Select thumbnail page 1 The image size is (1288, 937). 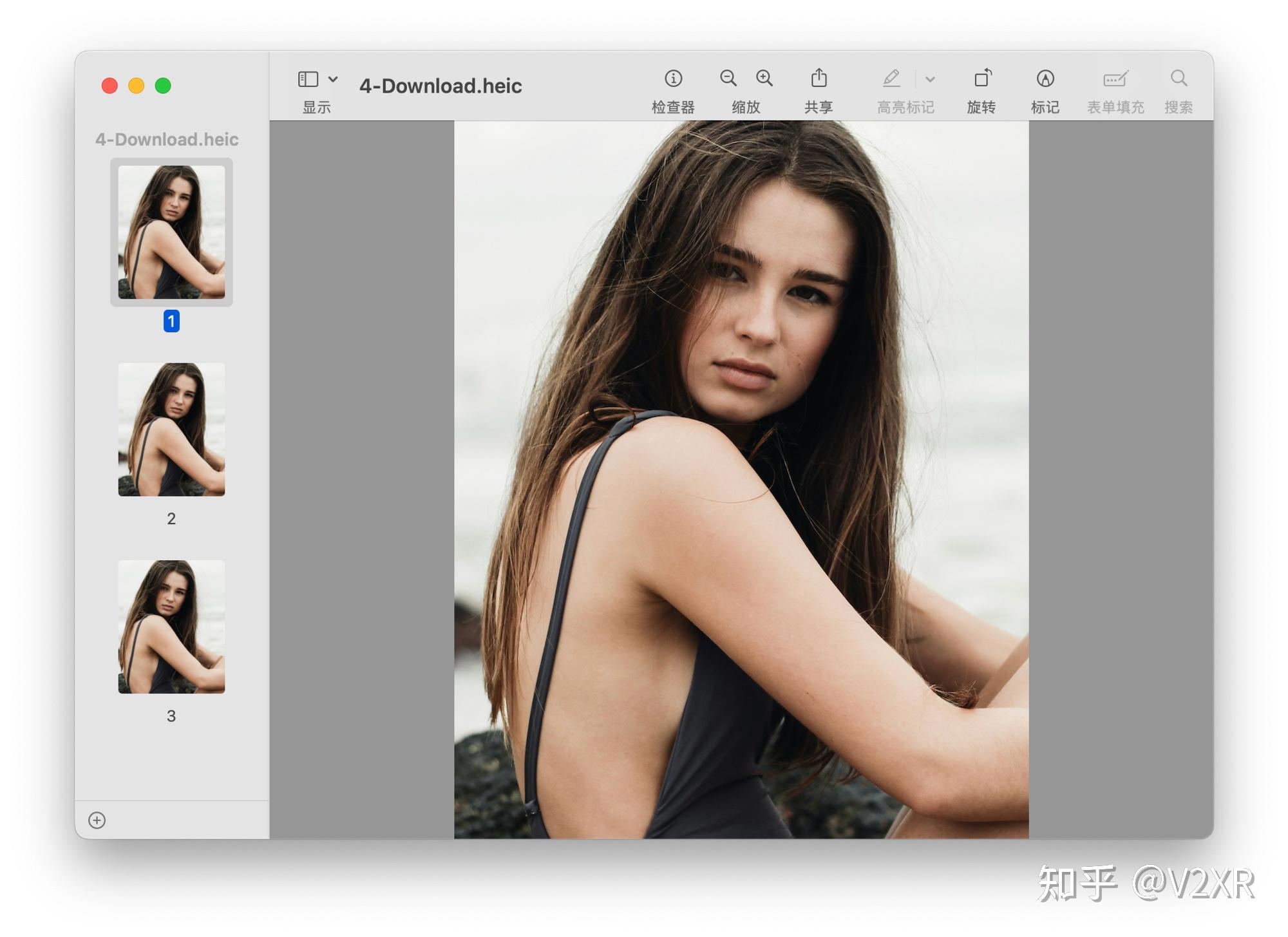tap(171, 232)
